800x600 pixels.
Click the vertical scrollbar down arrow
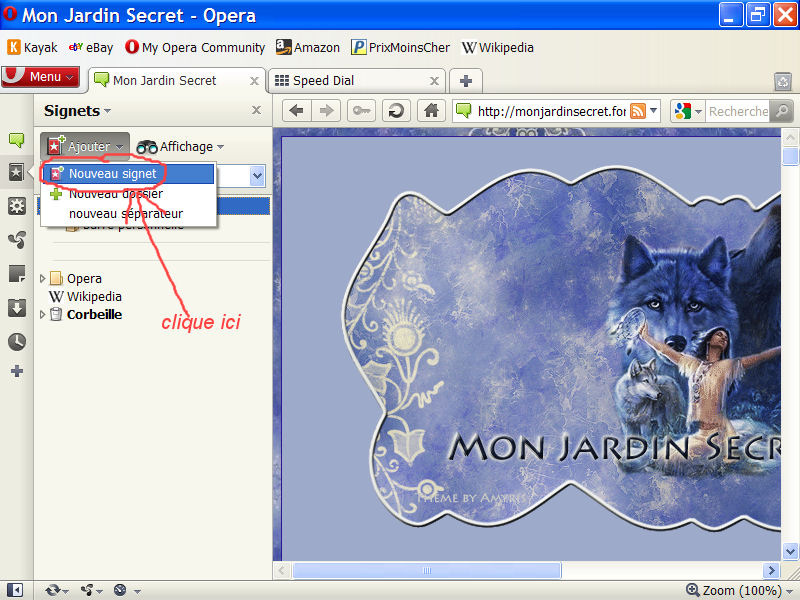tap(790, 551)
